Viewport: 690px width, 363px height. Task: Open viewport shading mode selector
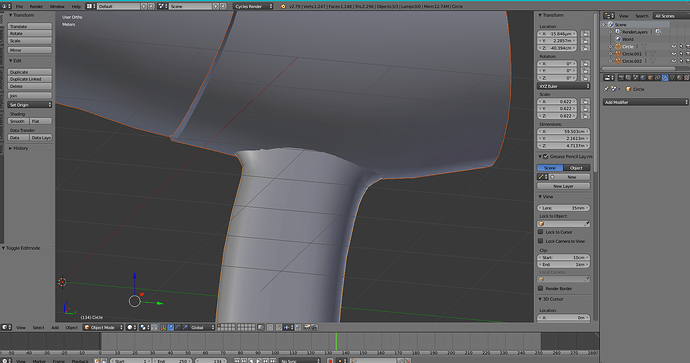click(x=131, y=327)
